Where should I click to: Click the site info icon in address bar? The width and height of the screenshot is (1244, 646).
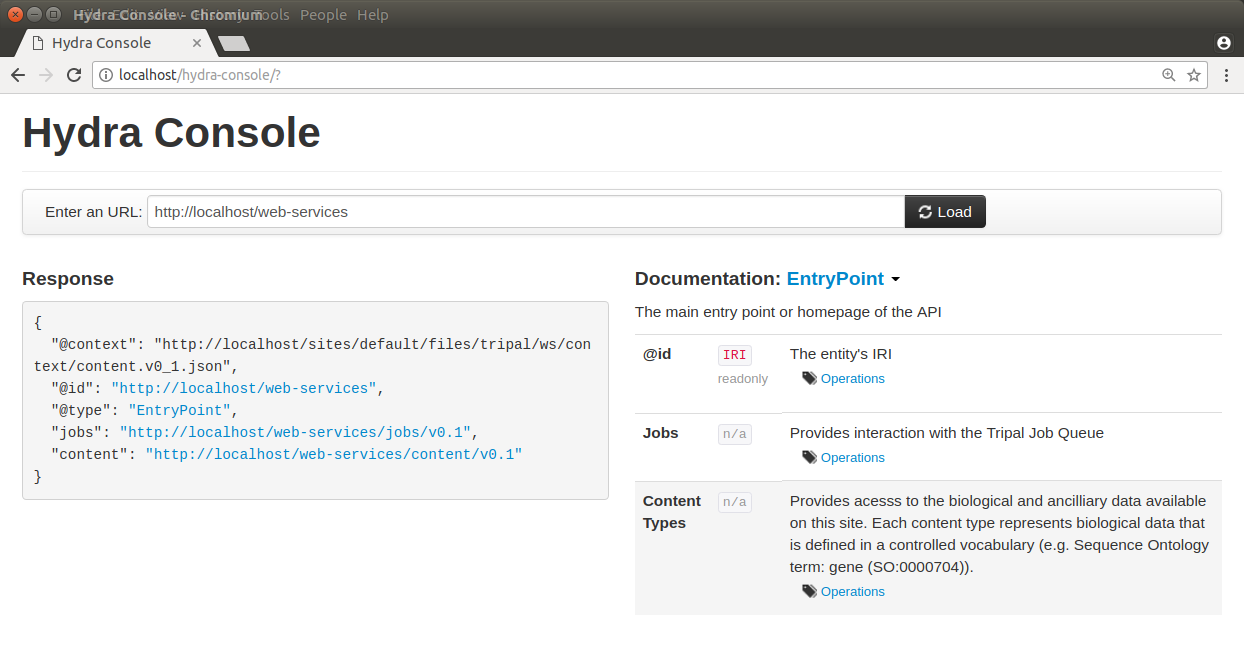(106, 75)
